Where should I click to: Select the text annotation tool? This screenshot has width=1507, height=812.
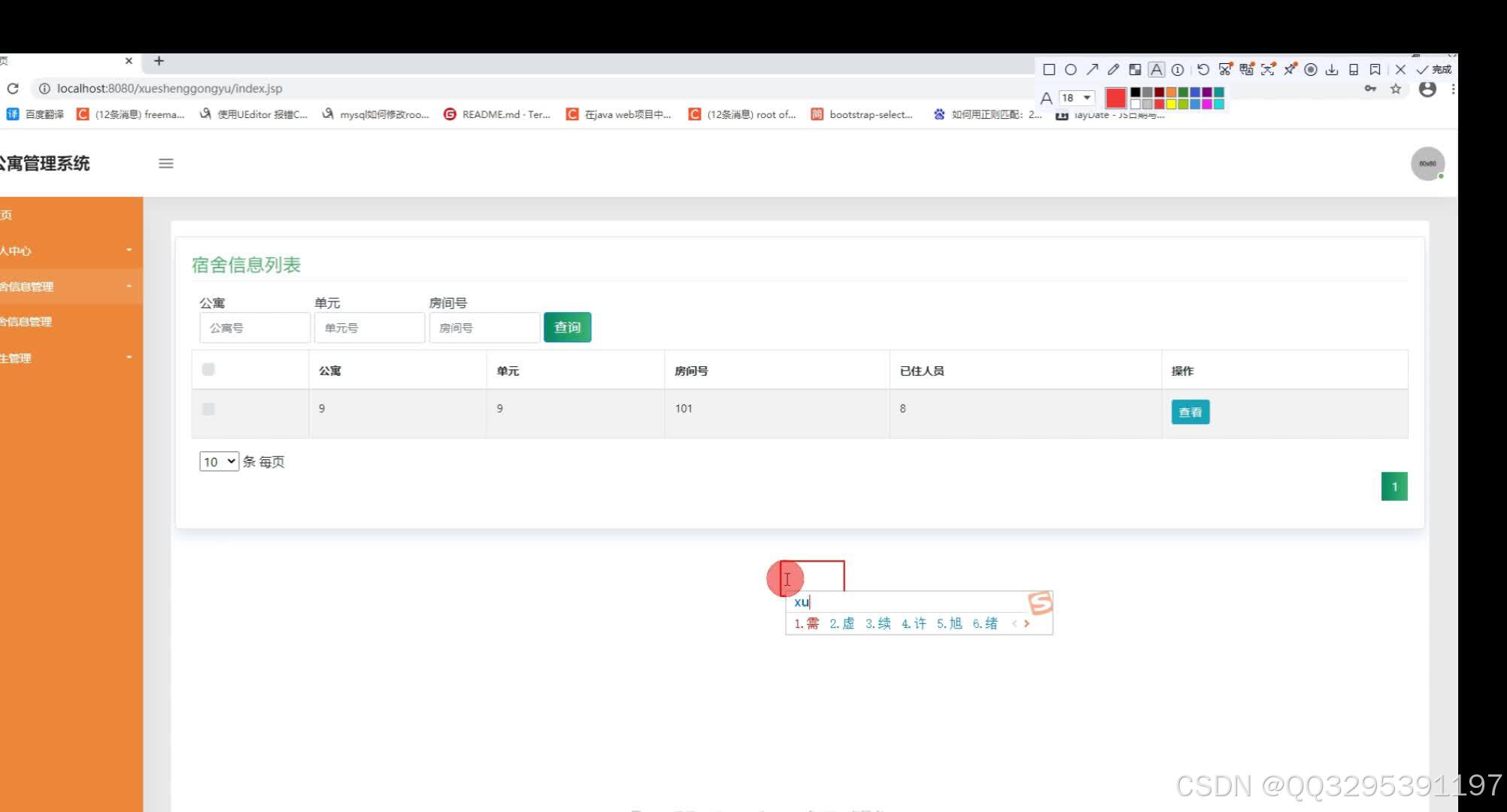point(1157,70)
